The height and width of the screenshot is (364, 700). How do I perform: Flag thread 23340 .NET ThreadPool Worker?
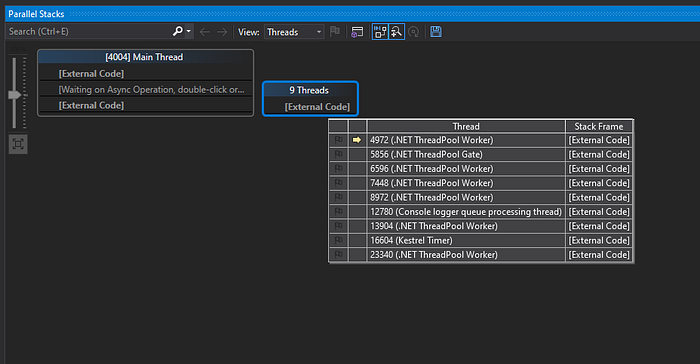tap(338, 255)
